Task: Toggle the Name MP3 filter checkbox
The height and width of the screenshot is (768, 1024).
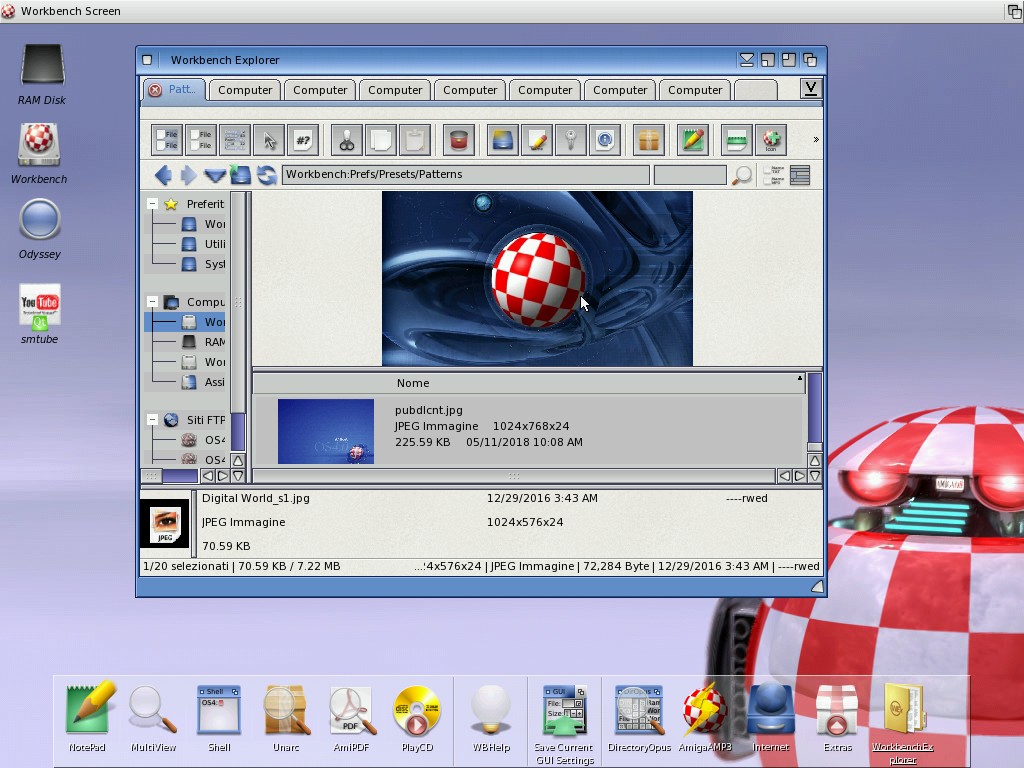Action: tap(768, 181)
